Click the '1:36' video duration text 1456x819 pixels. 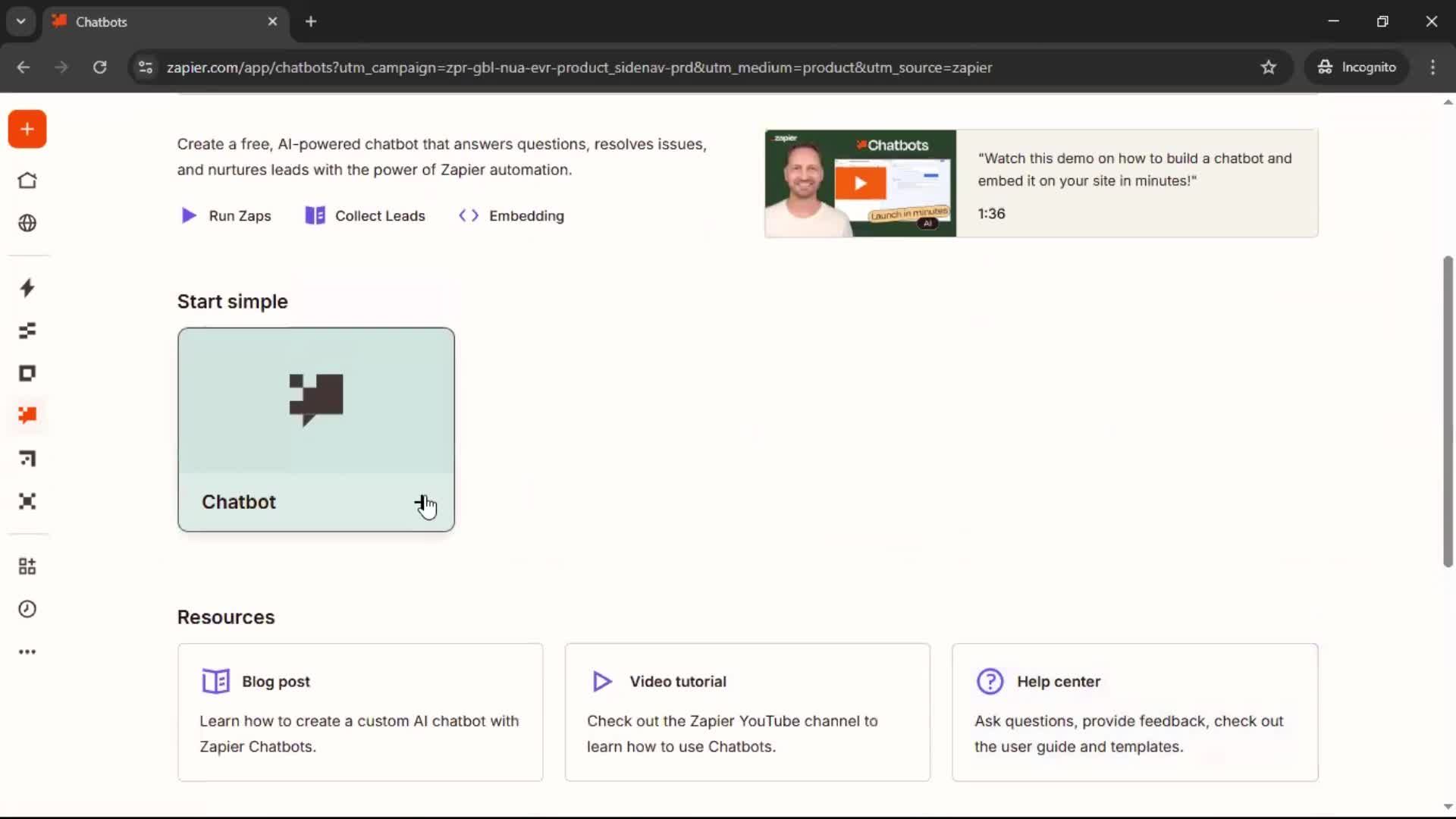991,214
